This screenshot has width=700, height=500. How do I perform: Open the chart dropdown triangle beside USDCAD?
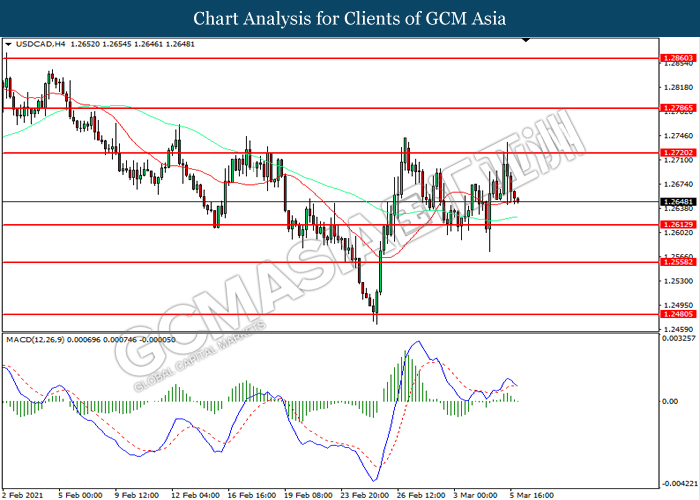coord(8,44)
